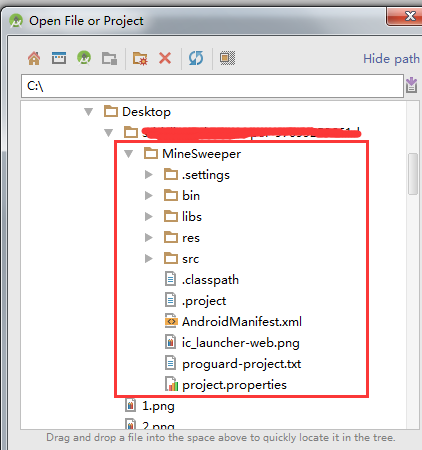Image resolution: width=422 pixels, height=450 pixels.
Task: Click the project.properties chart icon
Action: [171, 384]
